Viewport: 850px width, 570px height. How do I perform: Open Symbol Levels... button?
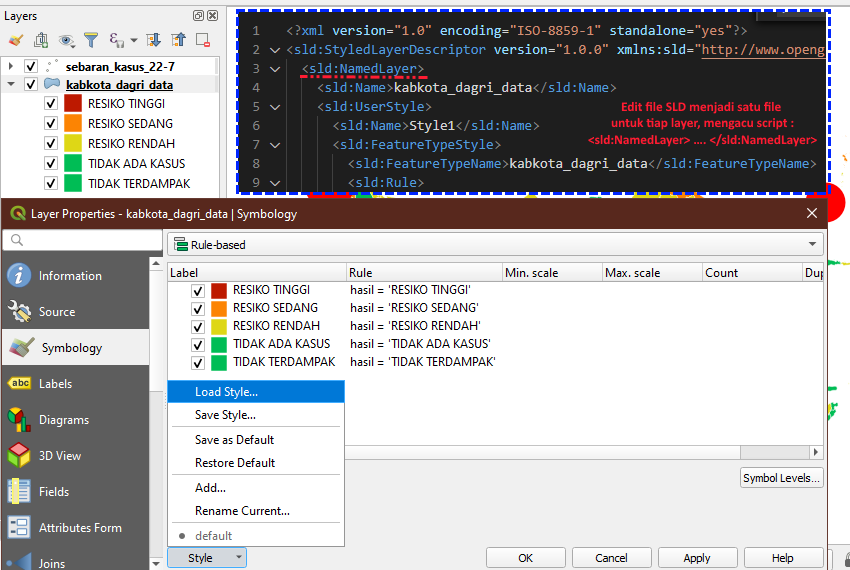click(782, 478)
